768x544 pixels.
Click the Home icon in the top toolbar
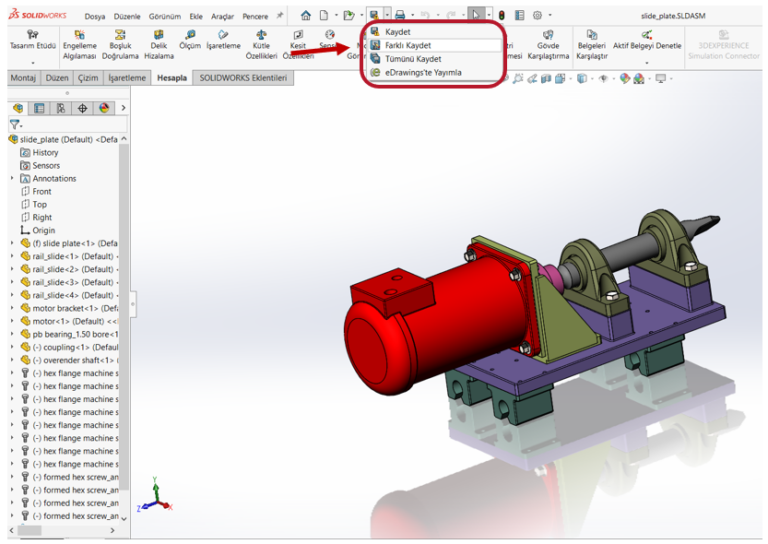pos(303,16)
